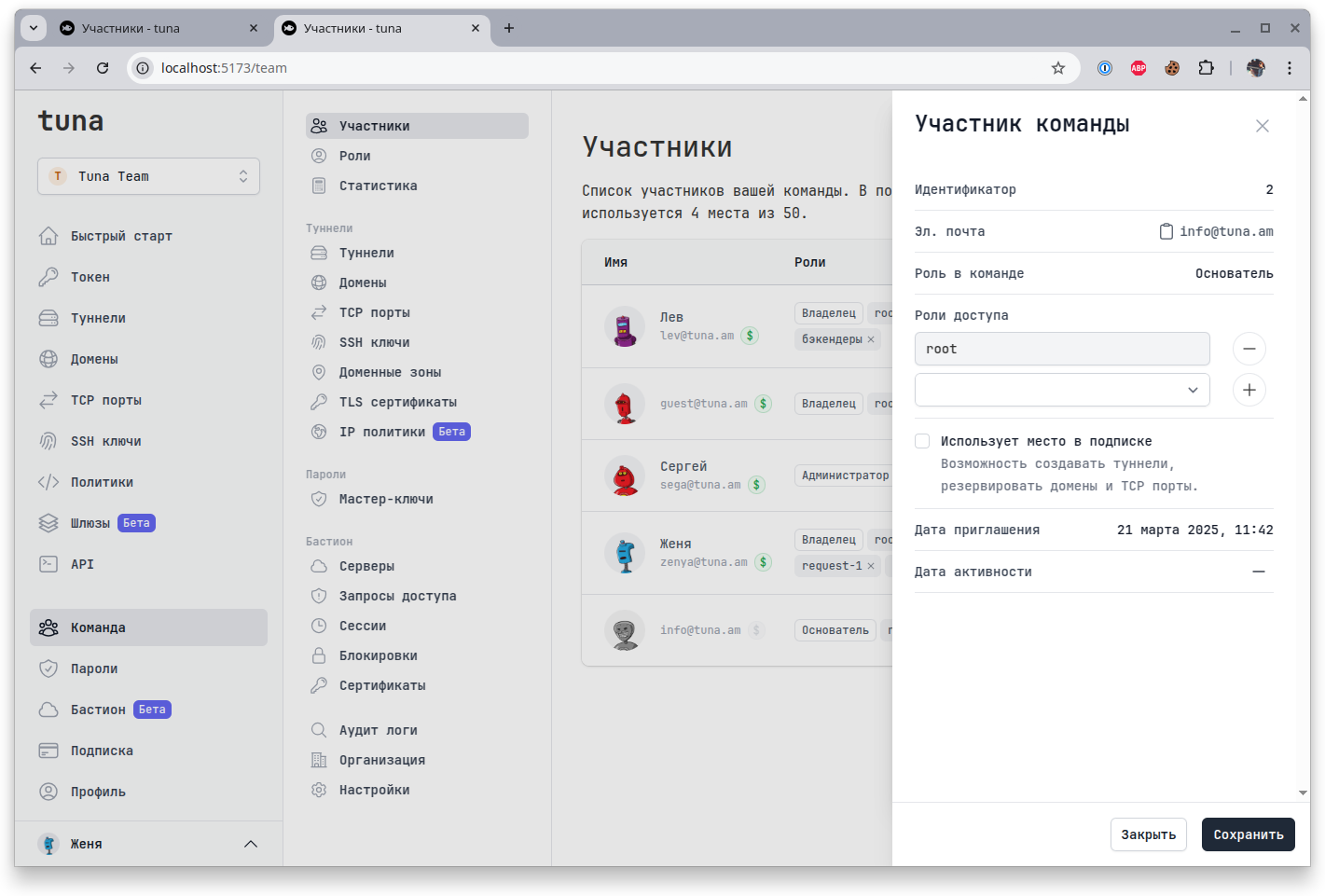Click the Закрыть button
Image resolution: width=1325 pixels, height=896 pixels.
[1148, 834]
